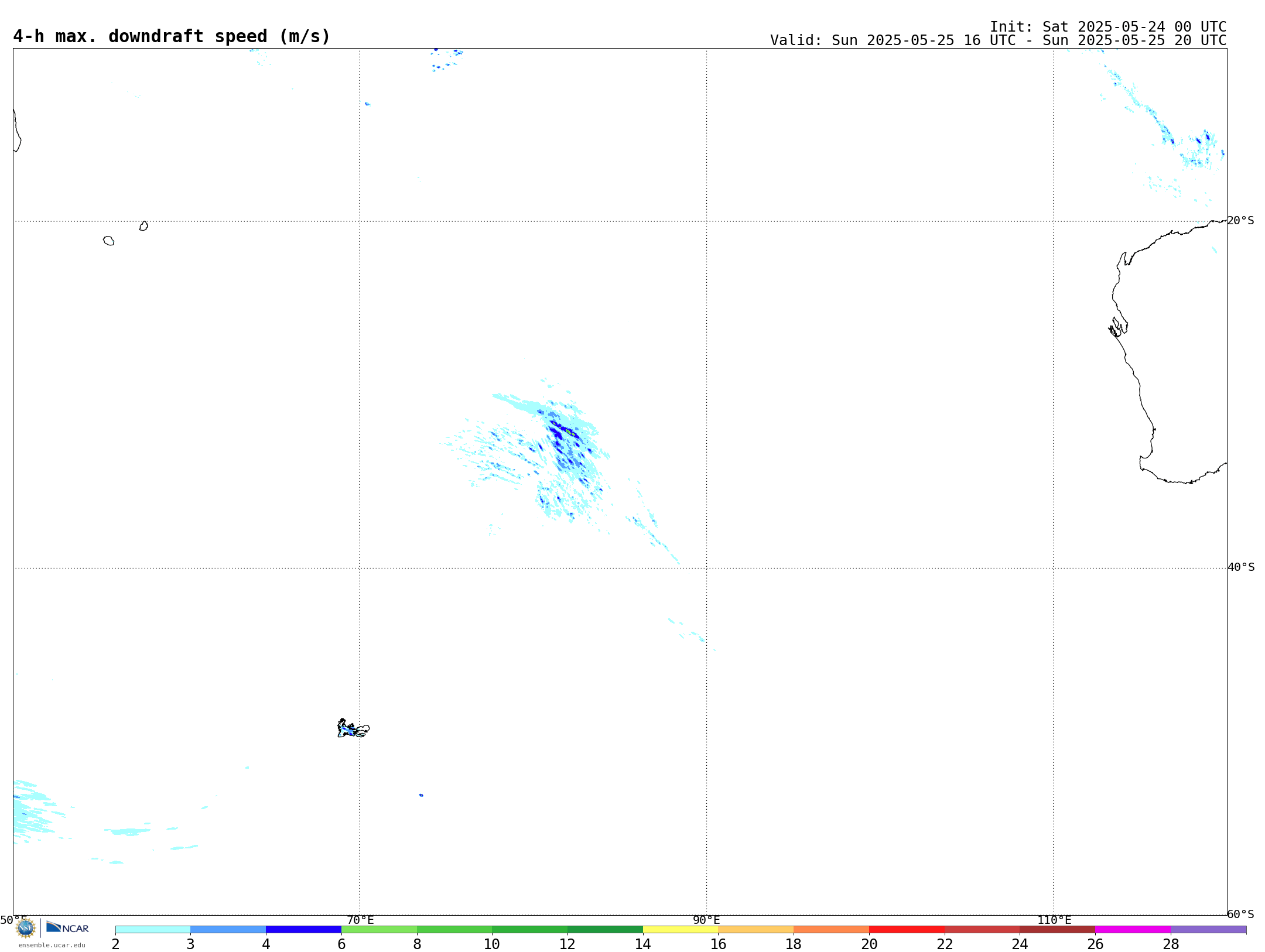Click the 110°E longitude label
1265x952 pixels.
pyautogui.click(x=1054, y=920)
